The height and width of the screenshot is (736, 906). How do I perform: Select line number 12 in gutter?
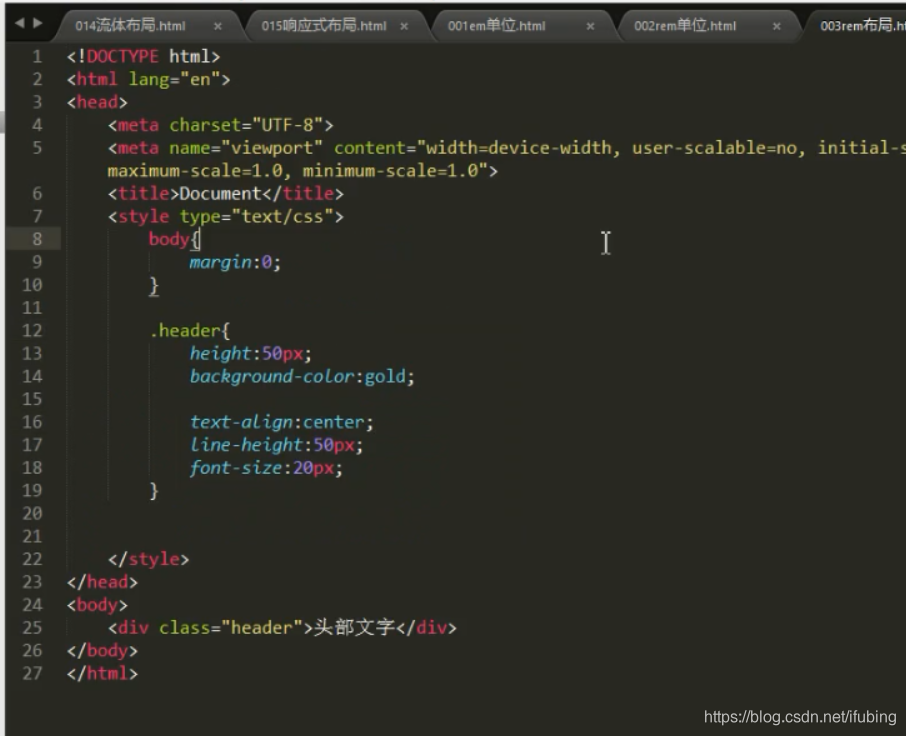click(32, 330)
